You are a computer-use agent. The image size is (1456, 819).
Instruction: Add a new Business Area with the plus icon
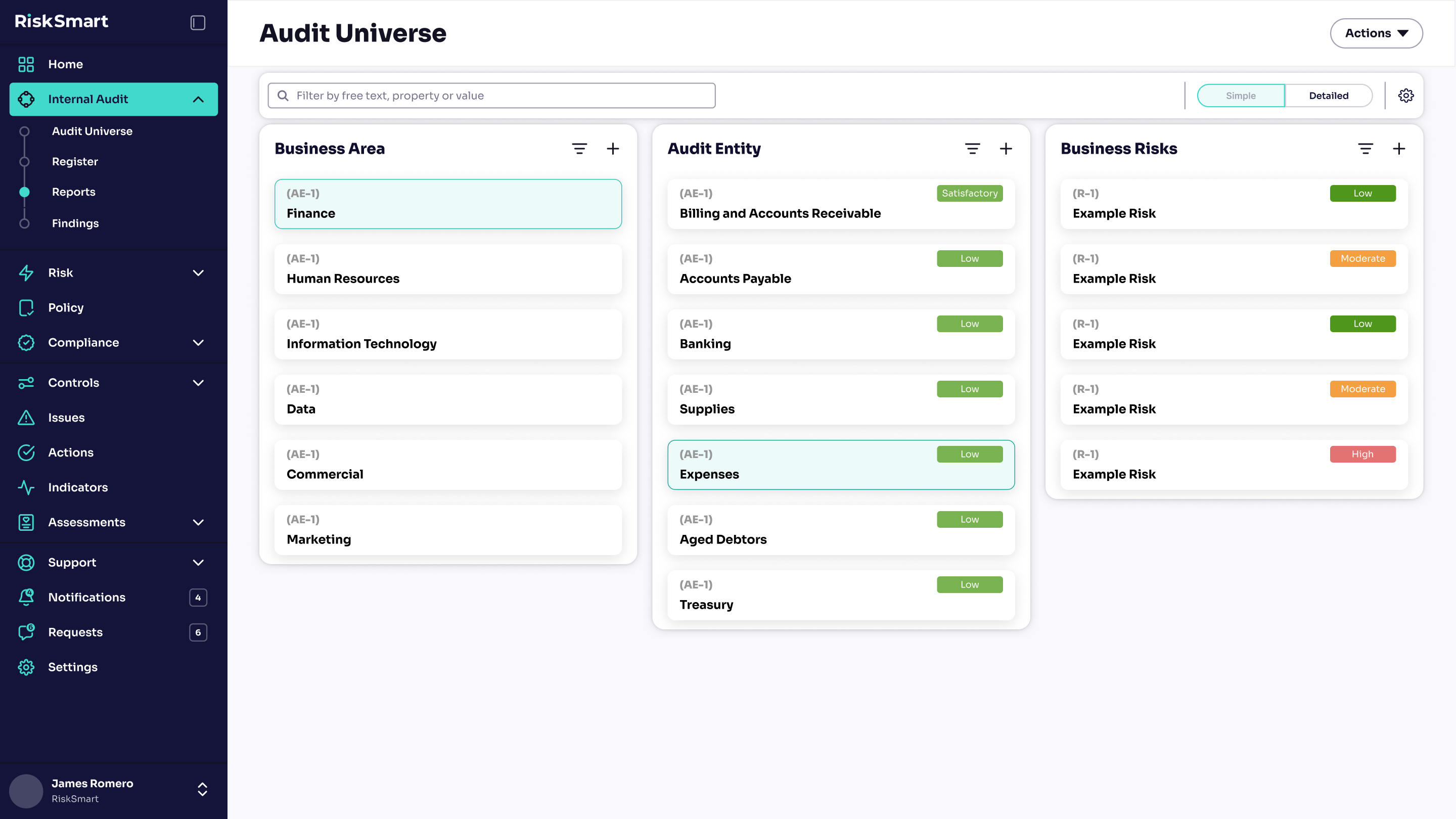(x=613, y=148)
